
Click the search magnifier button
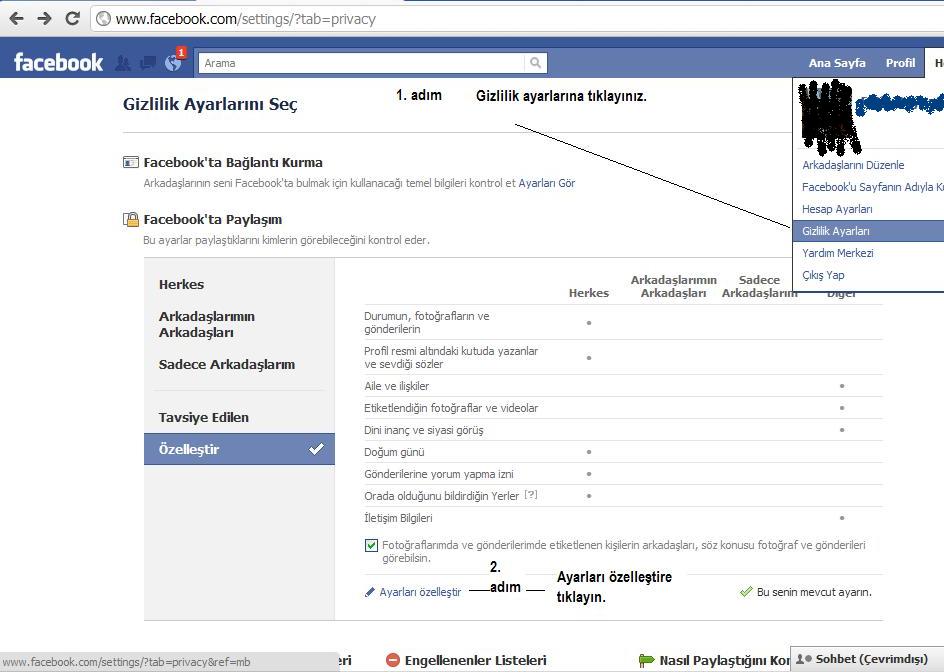(536, 63)
